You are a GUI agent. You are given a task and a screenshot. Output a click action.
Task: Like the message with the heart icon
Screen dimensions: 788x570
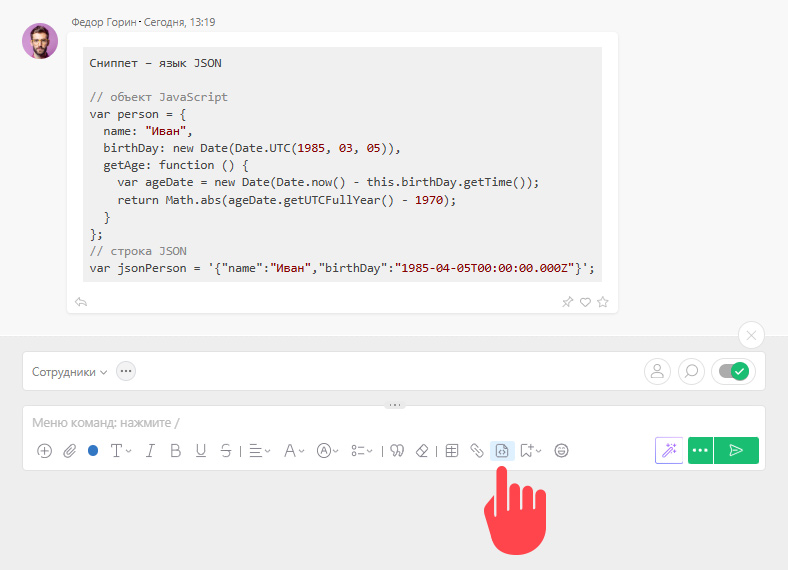coord(585,302)
